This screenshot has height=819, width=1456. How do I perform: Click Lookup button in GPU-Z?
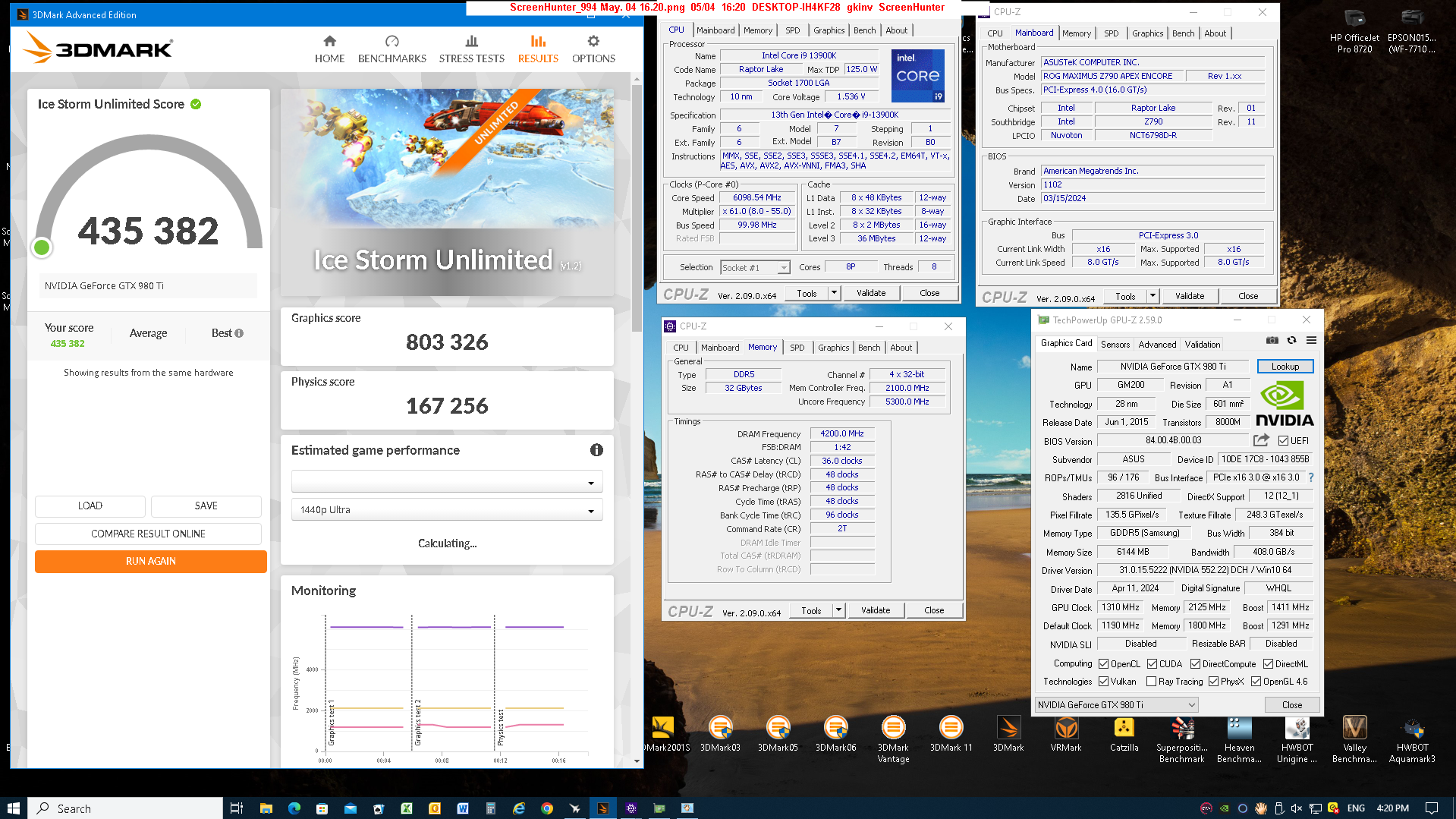1285,367
